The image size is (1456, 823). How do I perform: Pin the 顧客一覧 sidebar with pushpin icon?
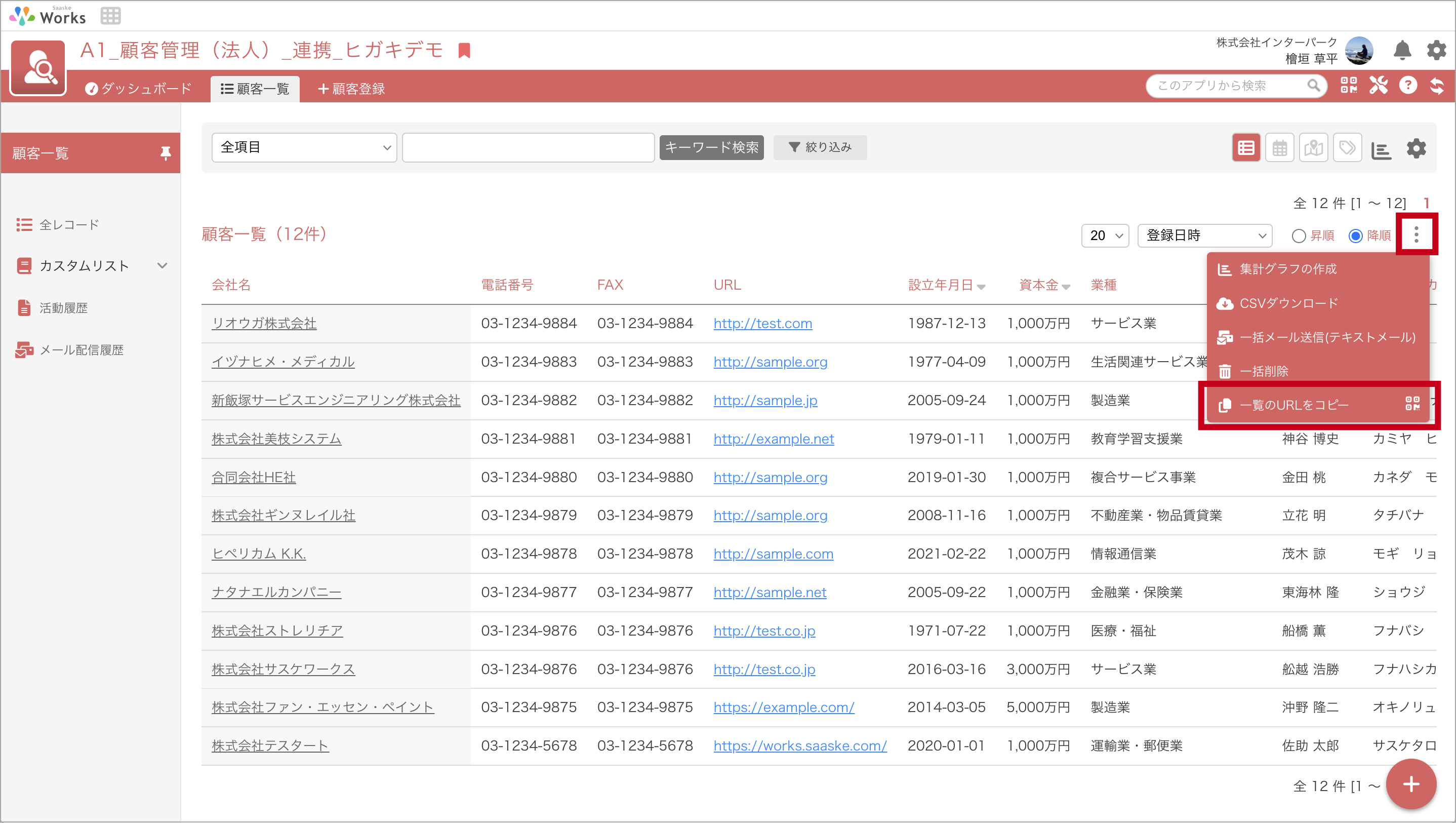pos(165,153)
